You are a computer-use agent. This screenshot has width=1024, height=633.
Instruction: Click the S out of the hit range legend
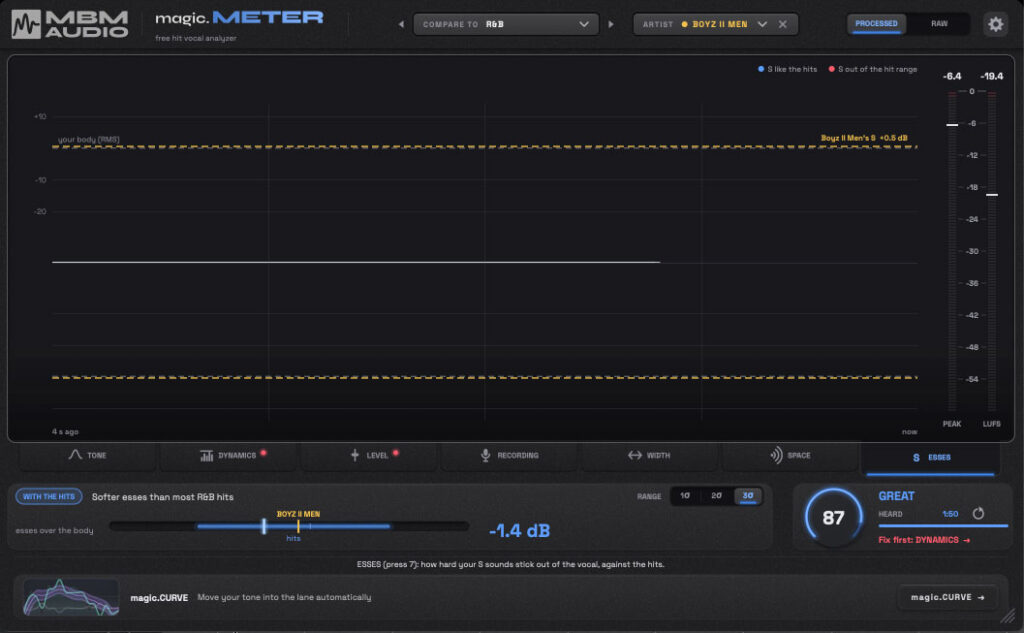pos(873,69)
